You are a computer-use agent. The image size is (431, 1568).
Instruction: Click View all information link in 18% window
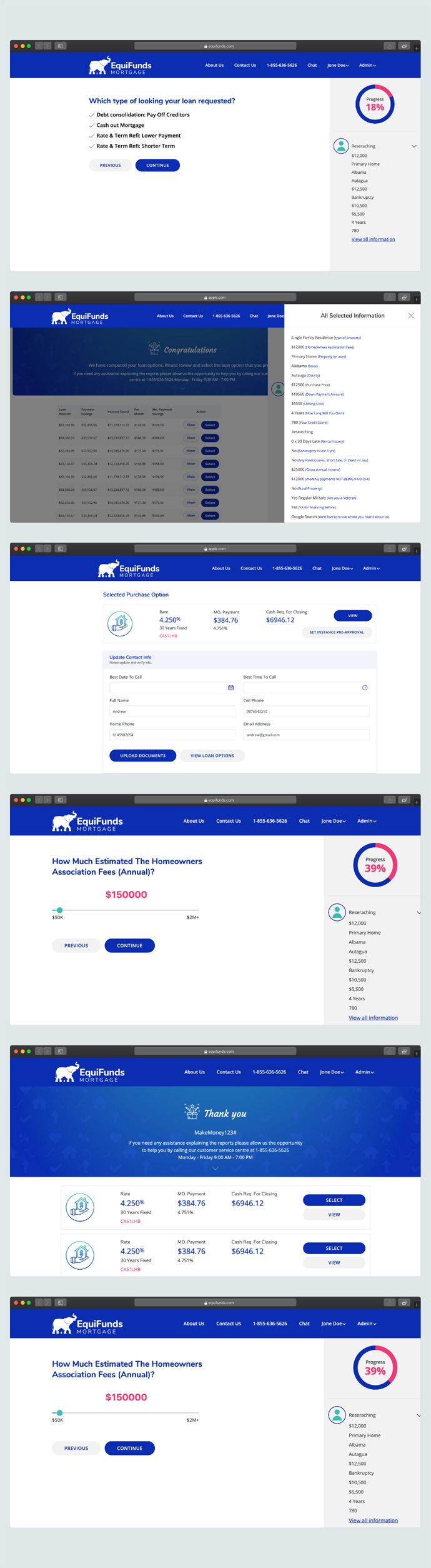pos(373,239)
